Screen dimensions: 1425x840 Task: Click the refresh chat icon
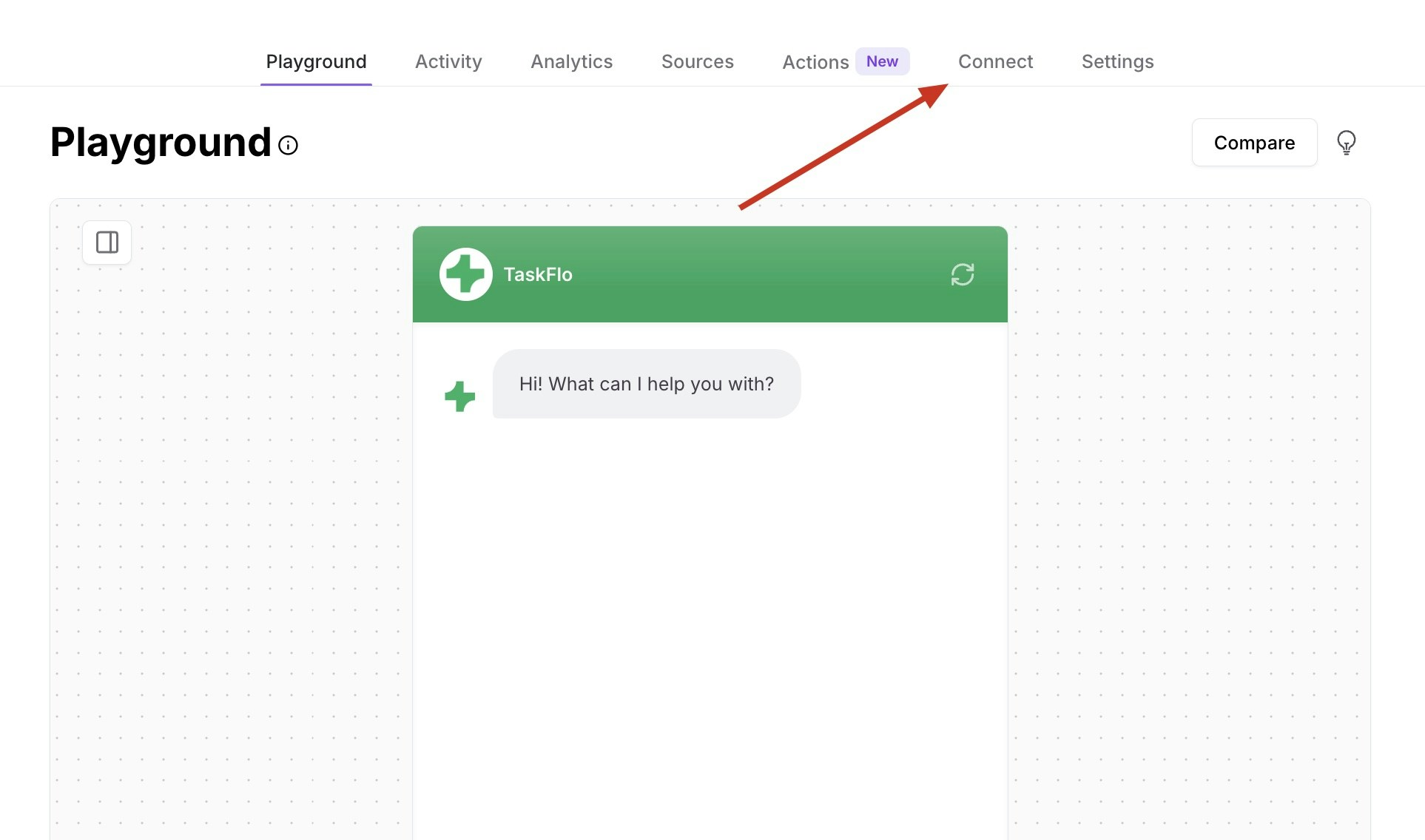pos(962,274)
